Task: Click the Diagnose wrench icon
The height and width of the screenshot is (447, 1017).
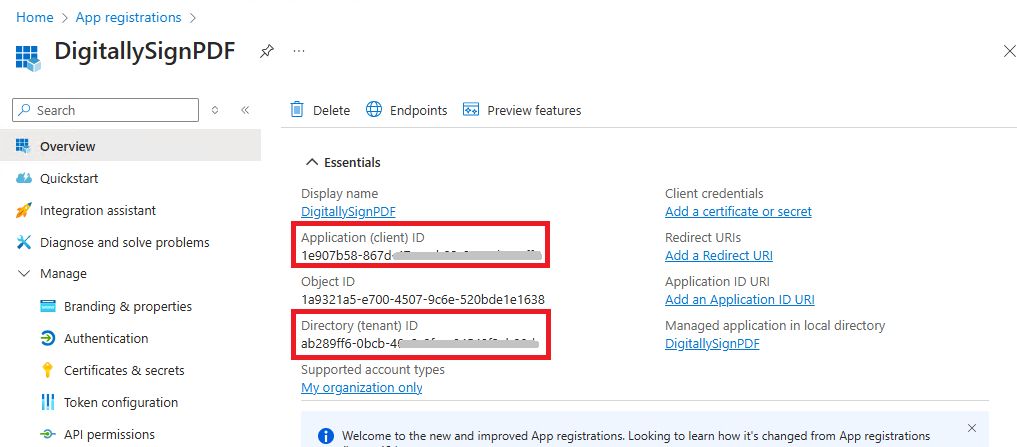Action: coord(24,243)
